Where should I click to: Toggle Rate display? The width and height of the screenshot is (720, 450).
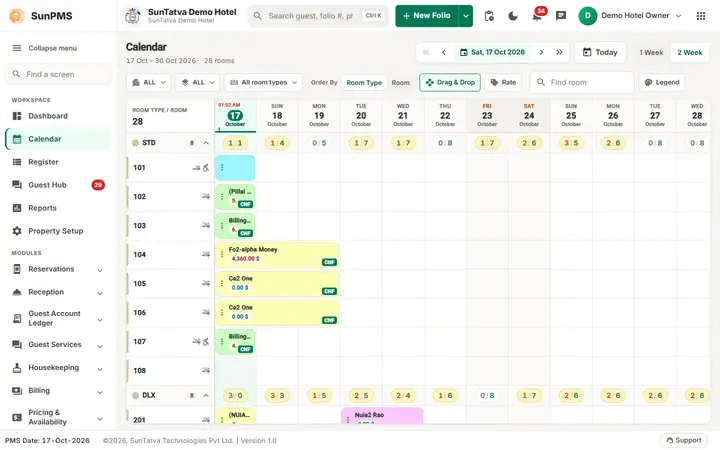pos(503,83)
